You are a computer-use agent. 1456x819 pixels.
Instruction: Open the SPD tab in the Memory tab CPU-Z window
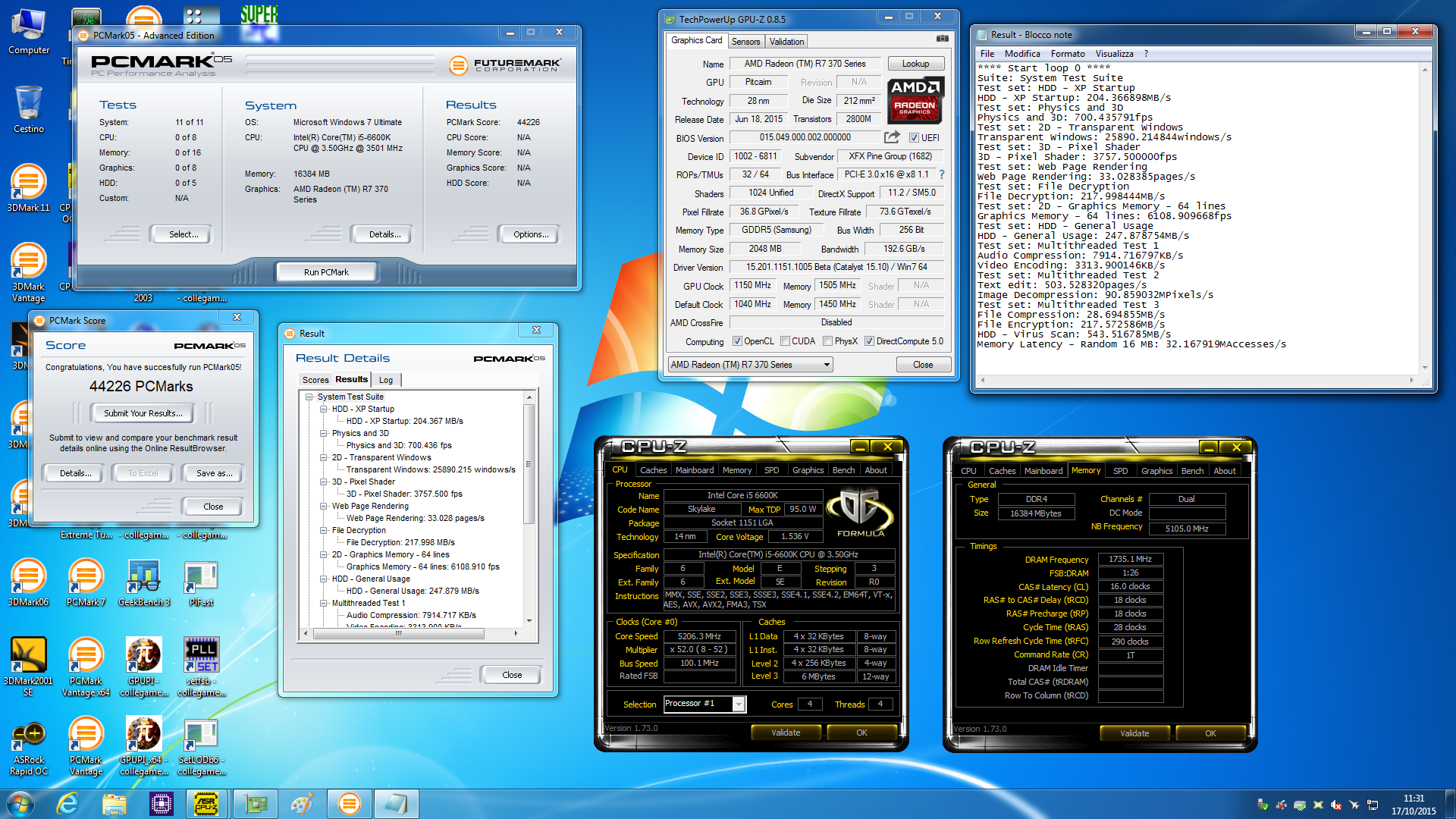click(1120, 471)
